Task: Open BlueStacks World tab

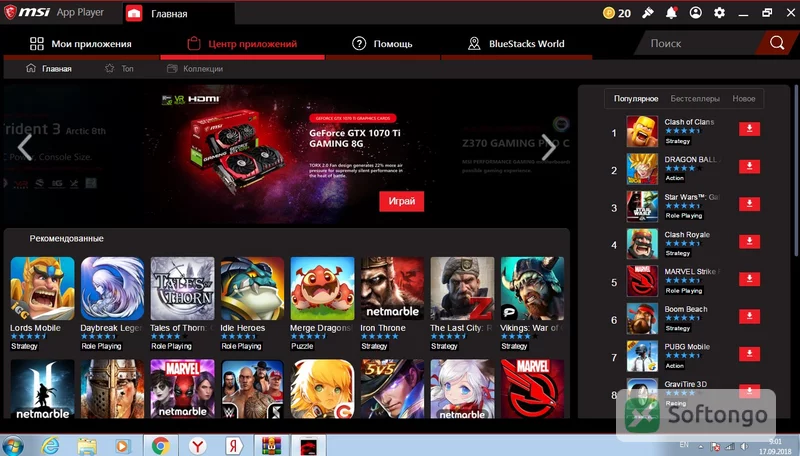Action: click(x=516, y=44)
